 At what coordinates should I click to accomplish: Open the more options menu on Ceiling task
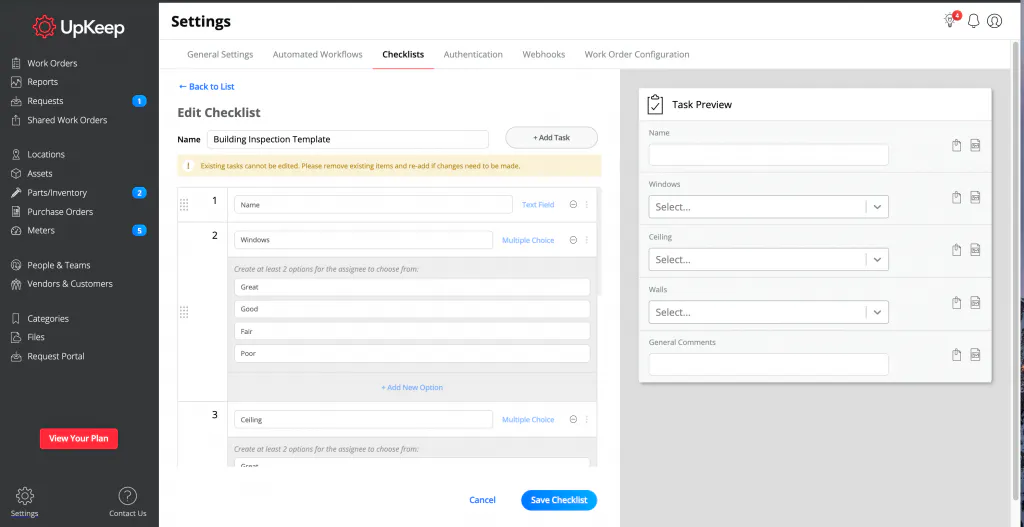(587, 420)
